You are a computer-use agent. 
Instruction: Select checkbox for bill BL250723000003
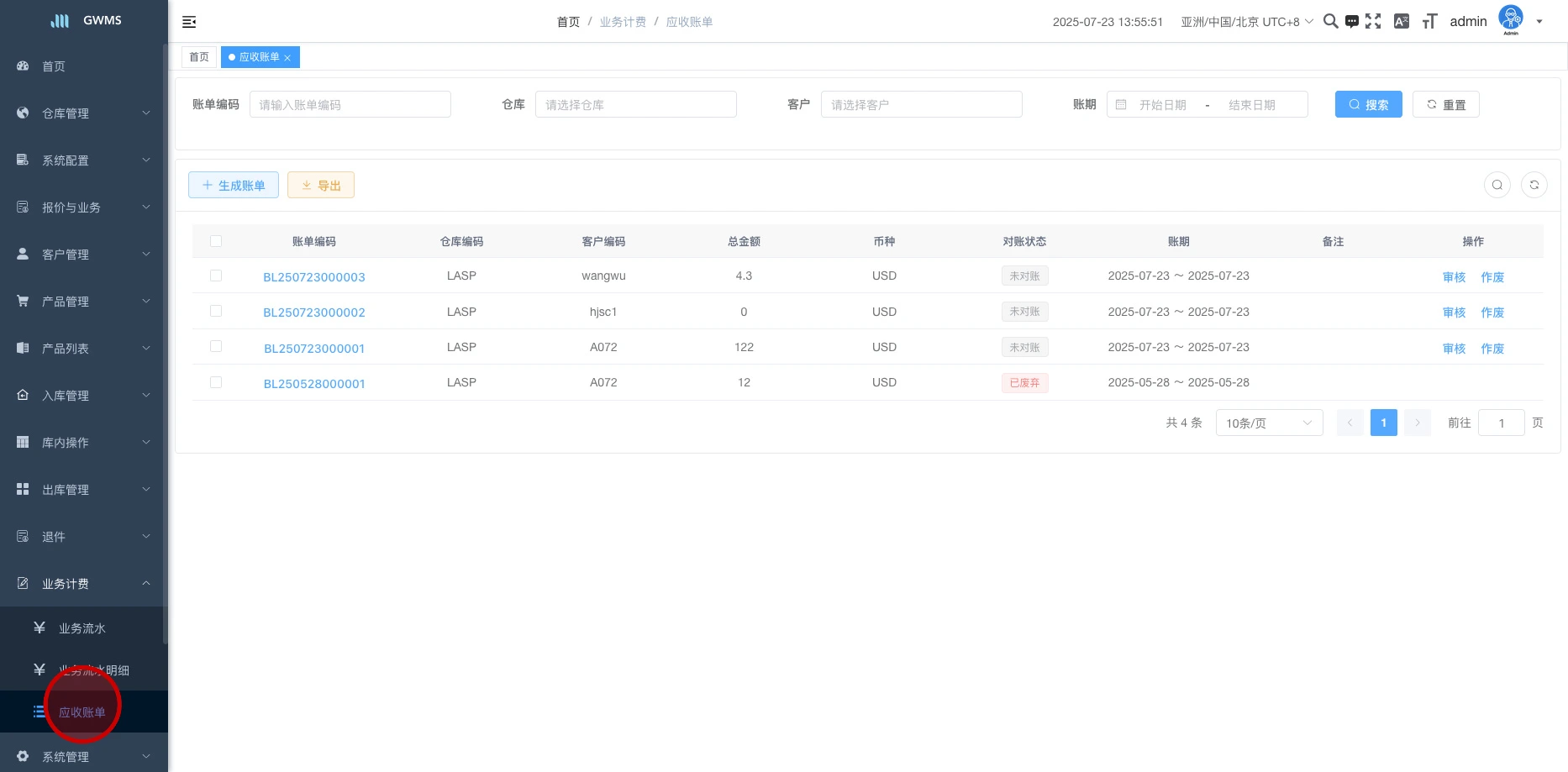[216, 276]
